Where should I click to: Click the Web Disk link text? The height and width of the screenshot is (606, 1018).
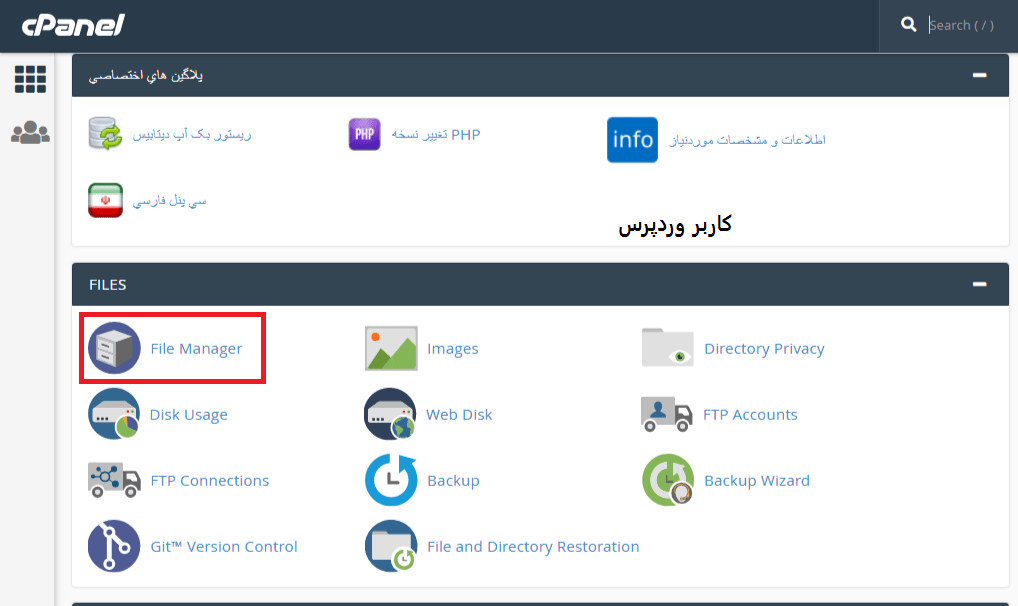[x=459, y=414]
